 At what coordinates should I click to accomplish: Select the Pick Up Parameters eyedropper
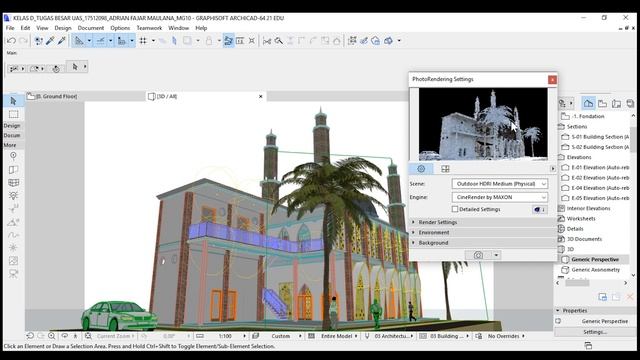click(50, 40)
